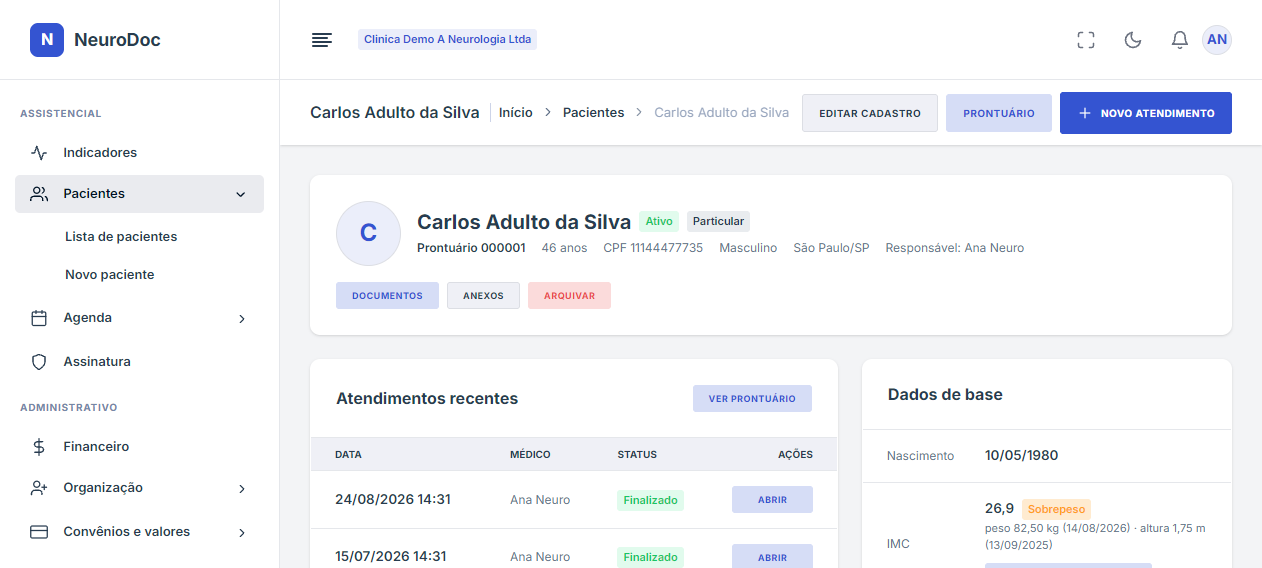This screenshot has width=1262, height=568.
Task: Click the Agenda calendar icon
Action: (39, 318)
